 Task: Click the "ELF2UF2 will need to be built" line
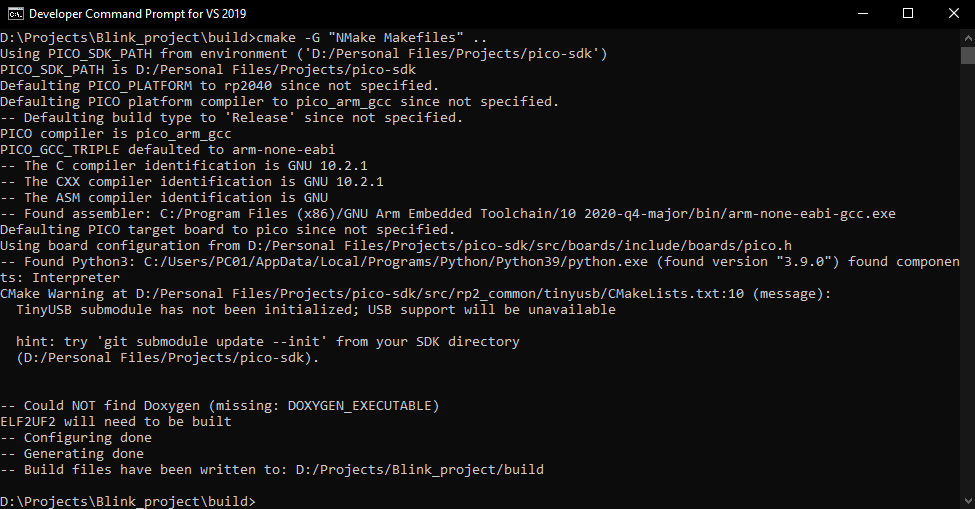[116, 422]
